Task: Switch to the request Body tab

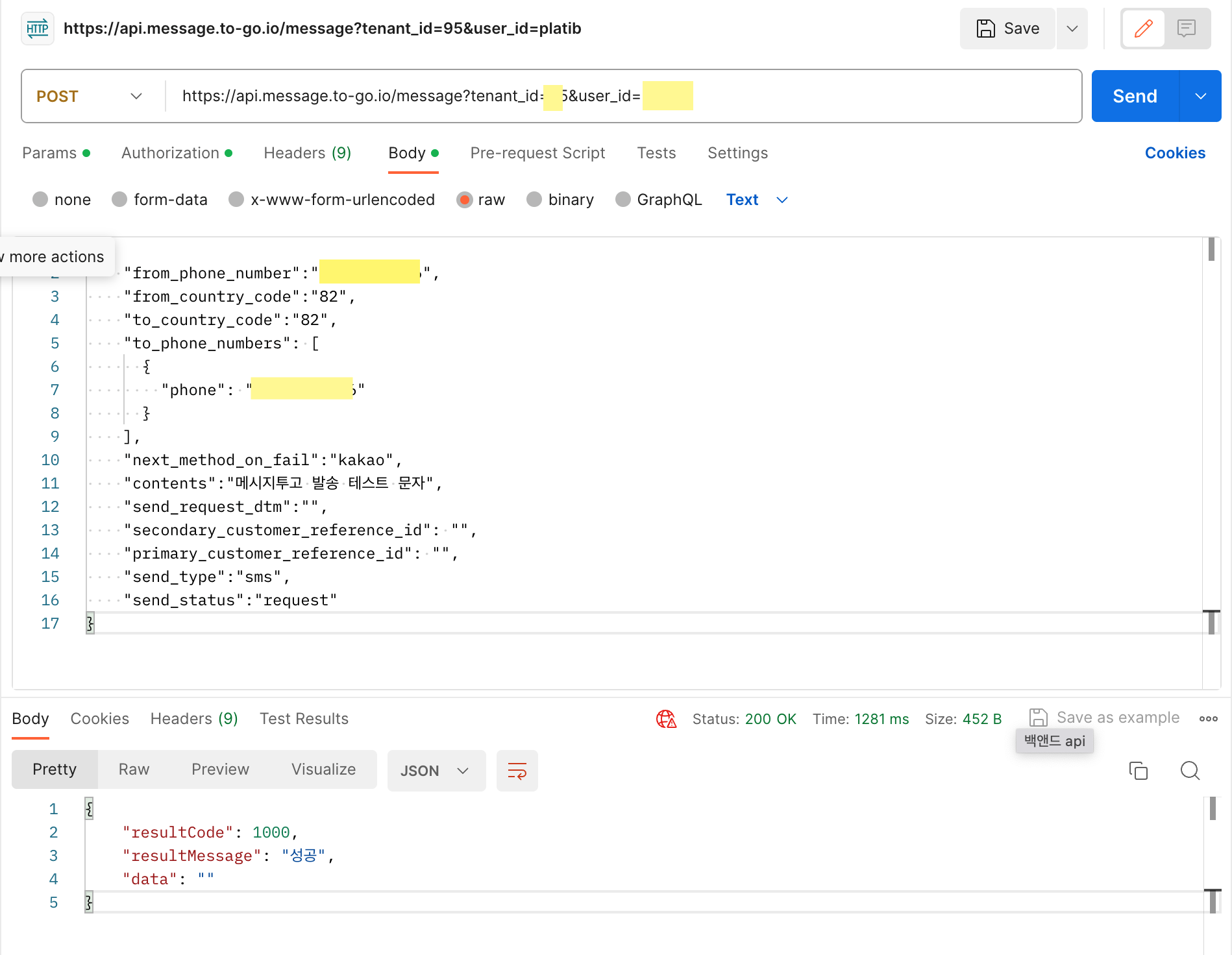Action: pyautogui.click(x=413, y=153)
